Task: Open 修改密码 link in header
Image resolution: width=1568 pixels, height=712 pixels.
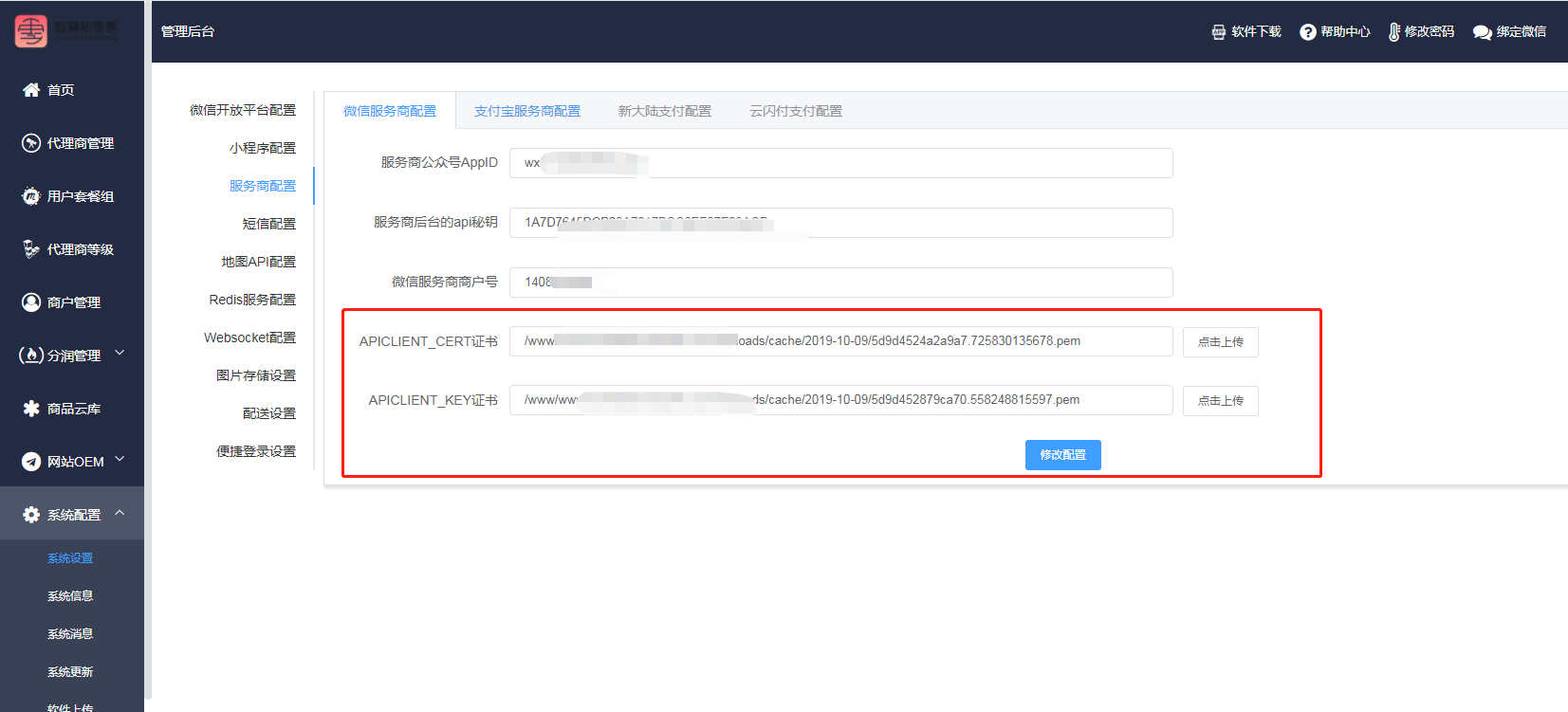Action: tap(1430, 32)
